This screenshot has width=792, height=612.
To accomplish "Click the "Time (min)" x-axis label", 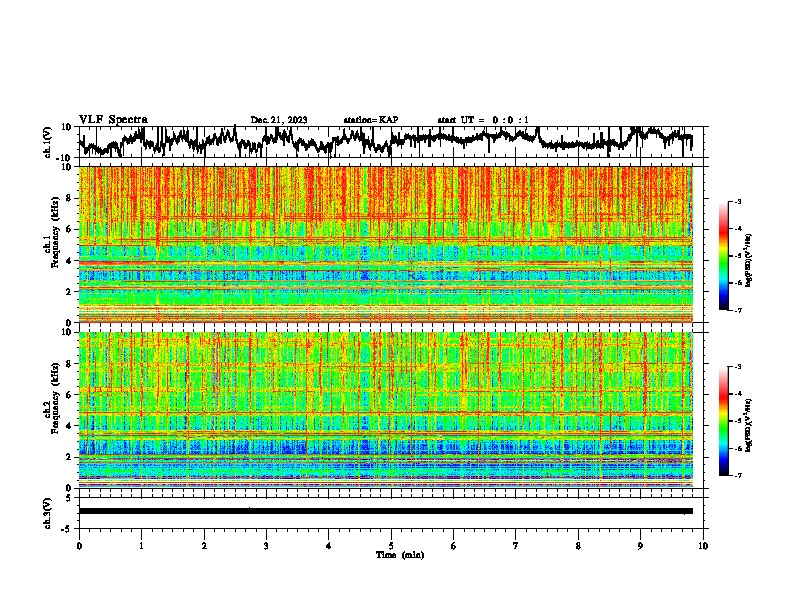I will click(x=400, y=555).
